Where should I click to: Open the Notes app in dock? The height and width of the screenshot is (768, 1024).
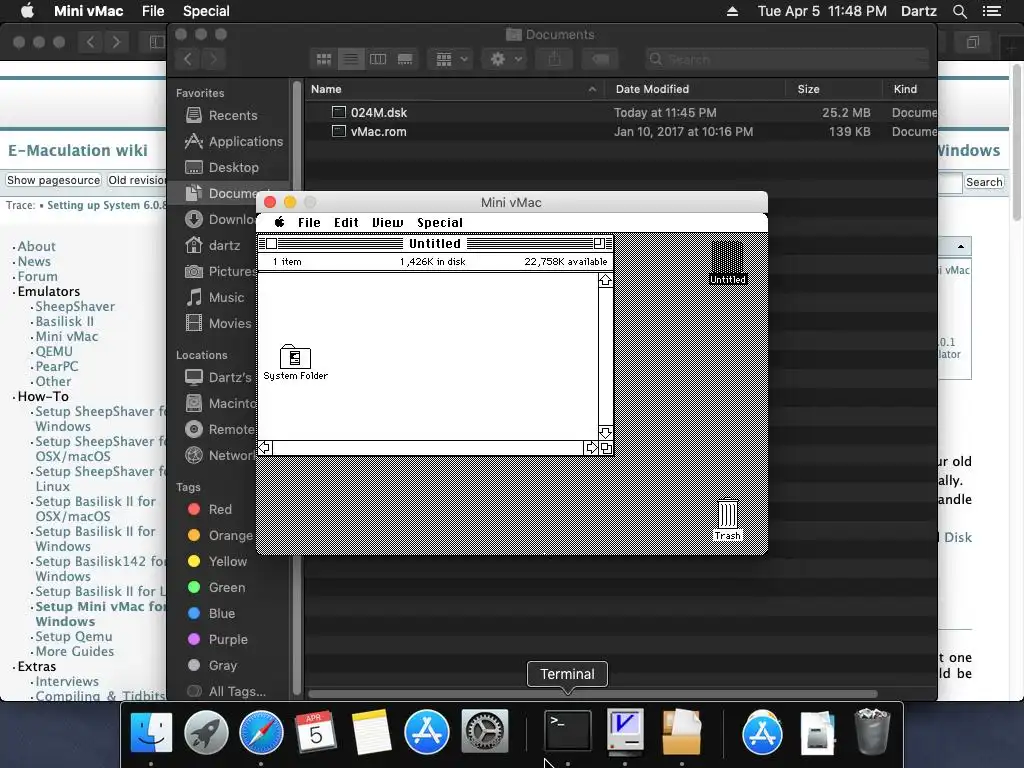point(372,732)
